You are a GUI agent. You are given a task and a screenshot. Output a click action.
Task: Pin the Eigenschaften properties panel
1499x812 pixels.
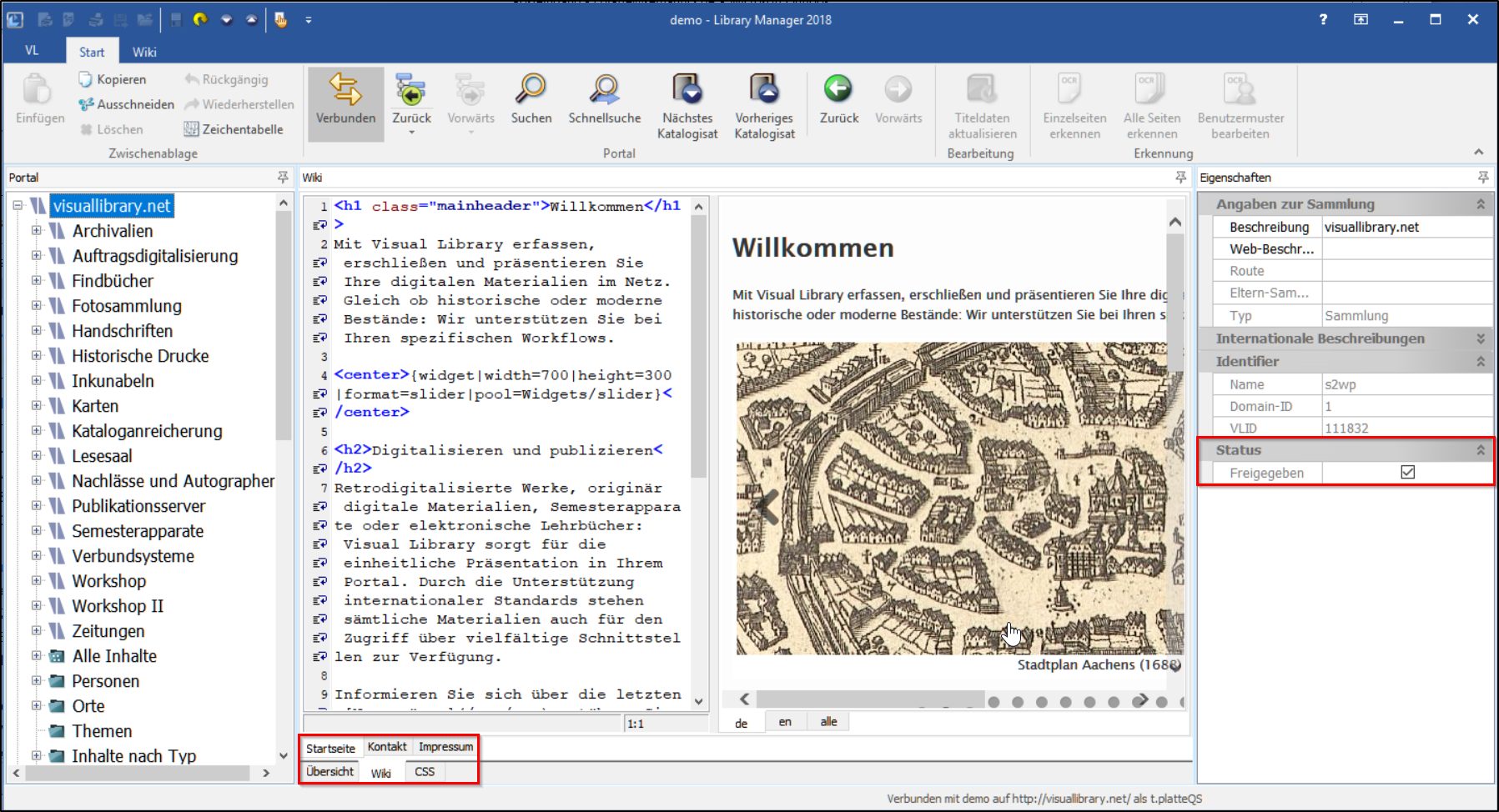point(1482,178)
